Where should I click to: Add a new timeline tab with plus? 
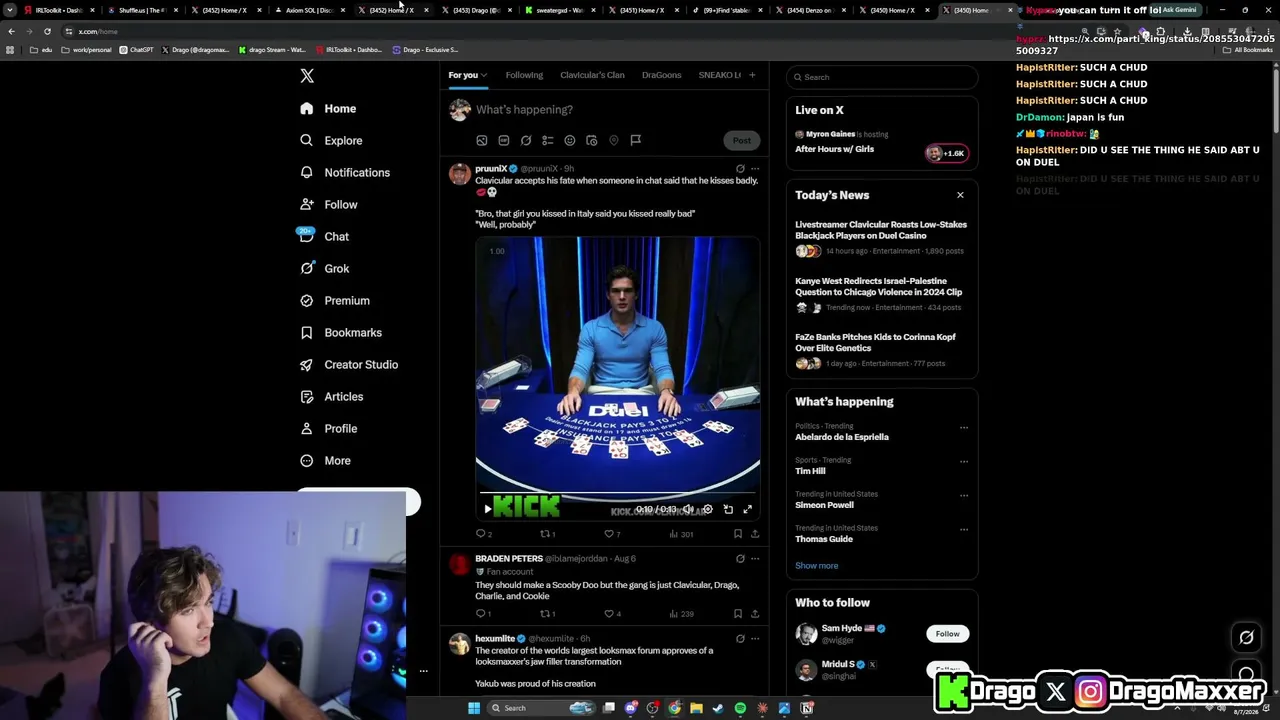coord(752,75)
